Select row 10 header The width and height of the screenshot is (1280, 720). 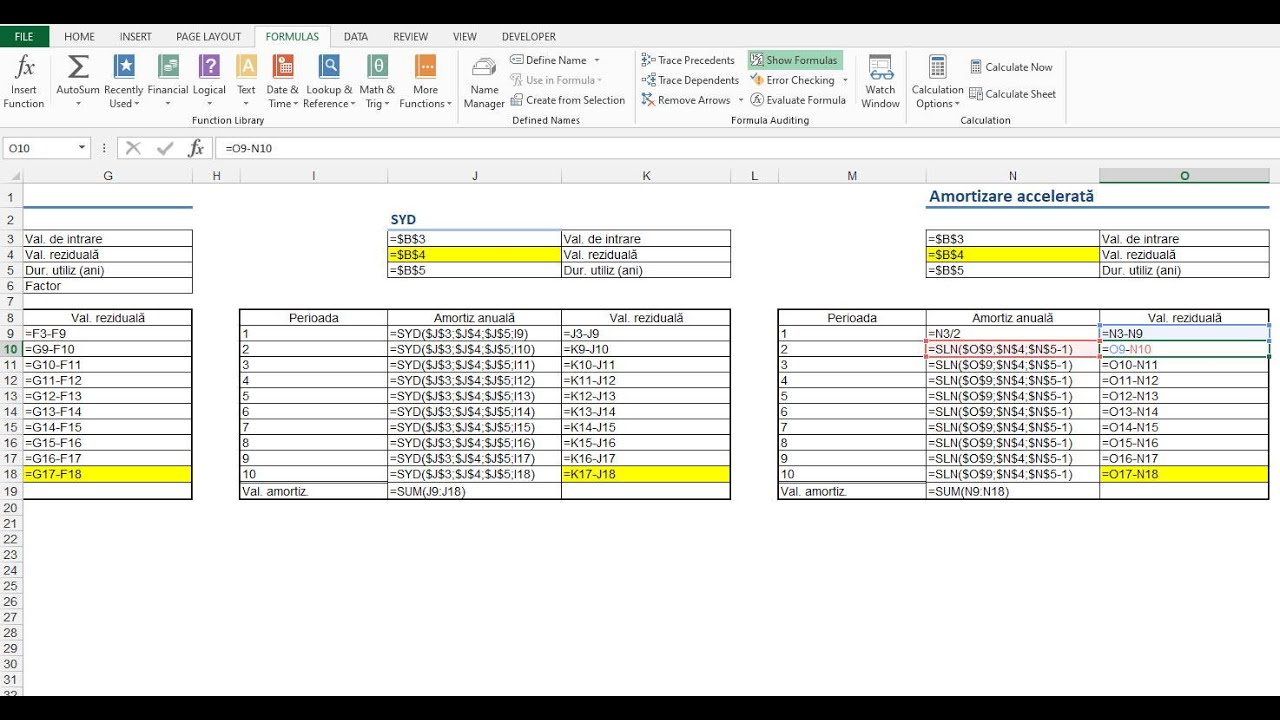(11, 349)
